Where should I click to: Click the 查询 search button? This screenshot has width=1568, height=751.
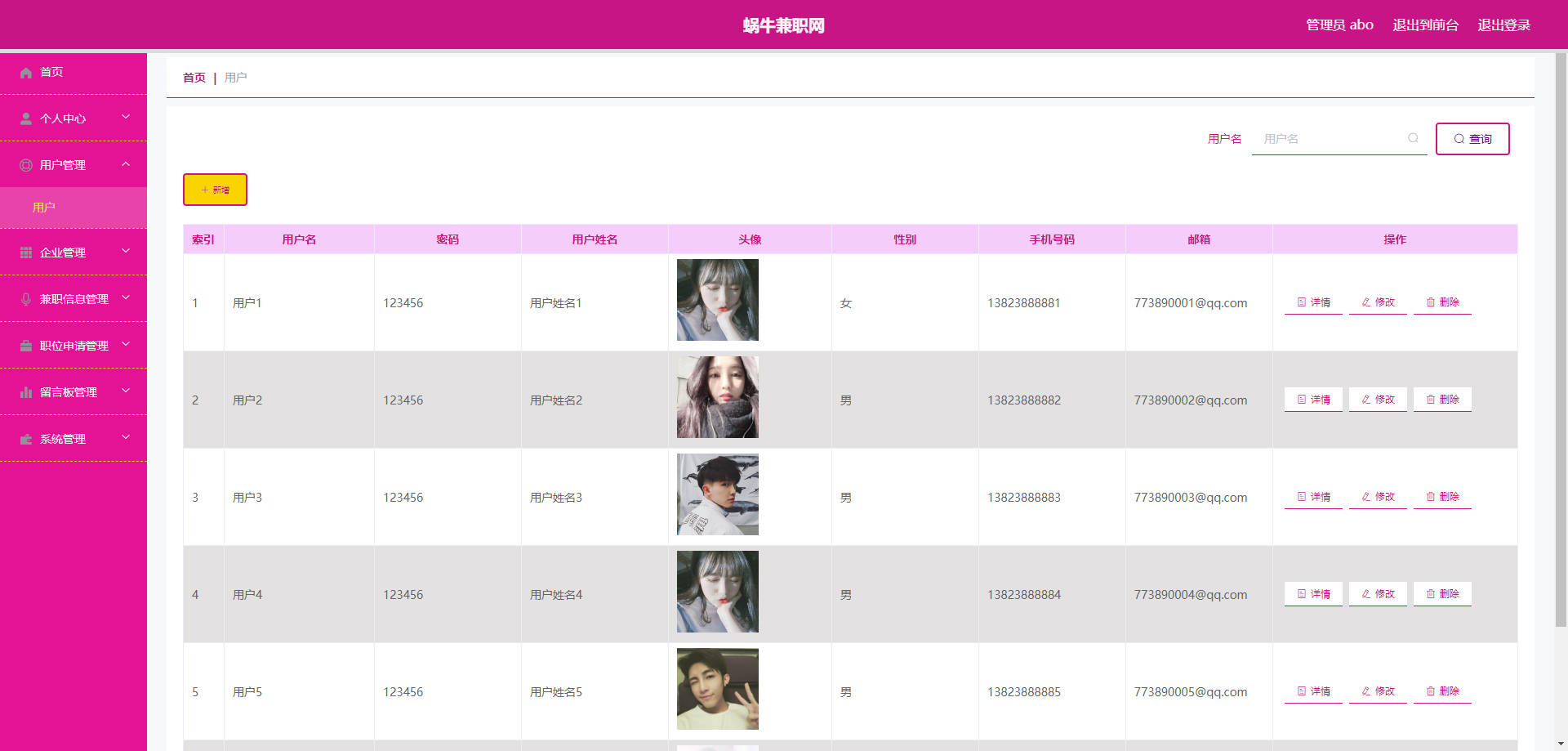point(1472,139)
